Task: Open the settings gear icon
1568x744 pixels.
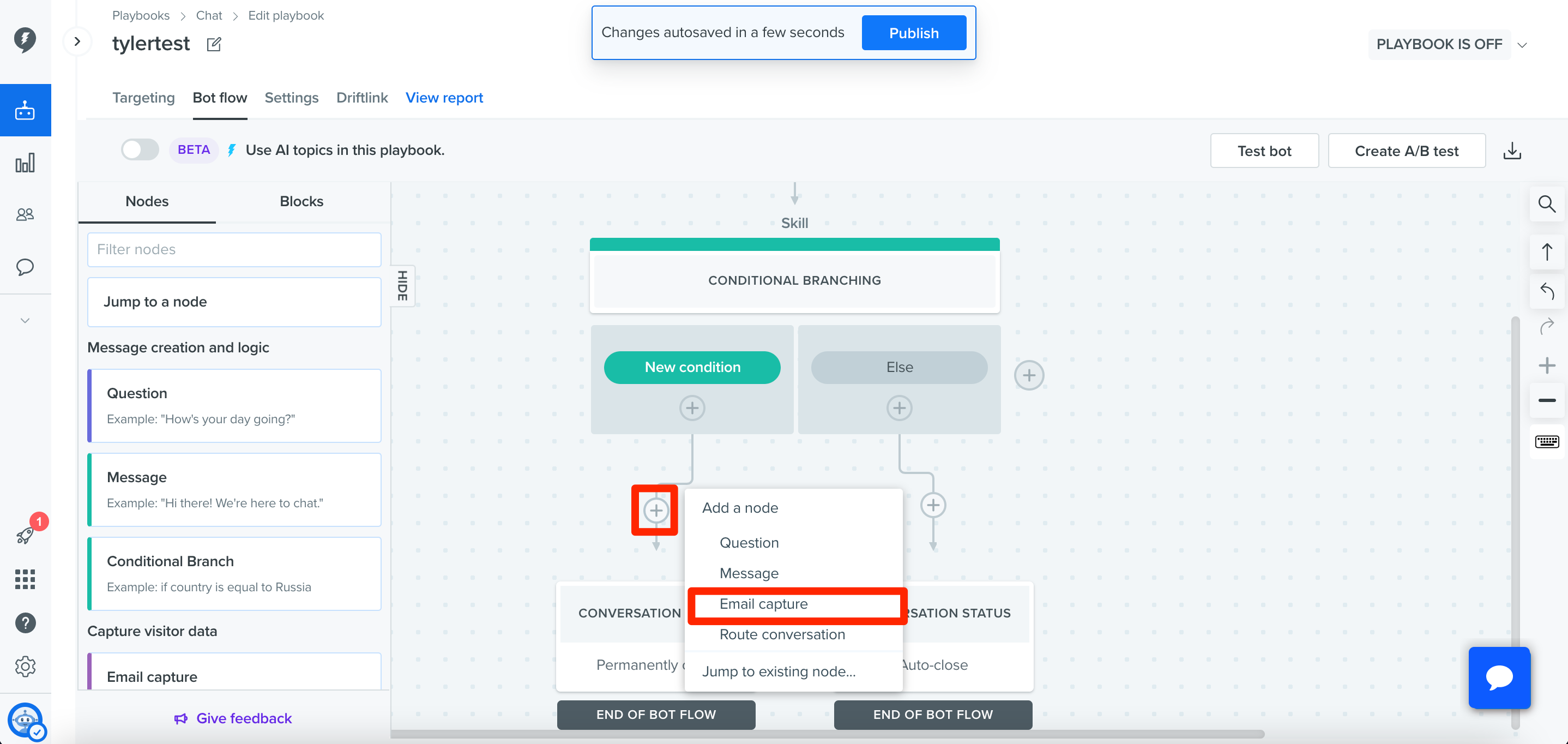Action: tap(25, 666)
